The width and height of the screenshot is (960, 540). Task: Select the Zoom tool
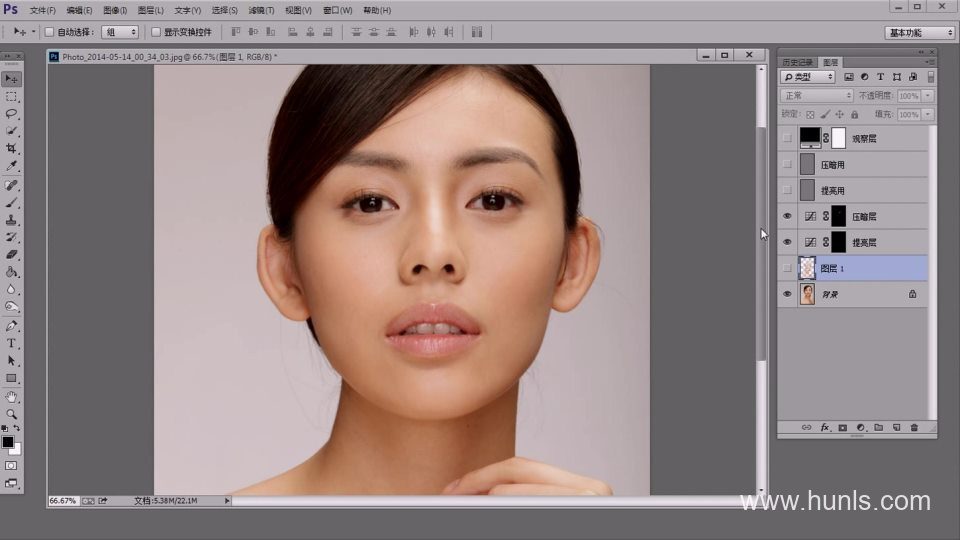[12, 414]
